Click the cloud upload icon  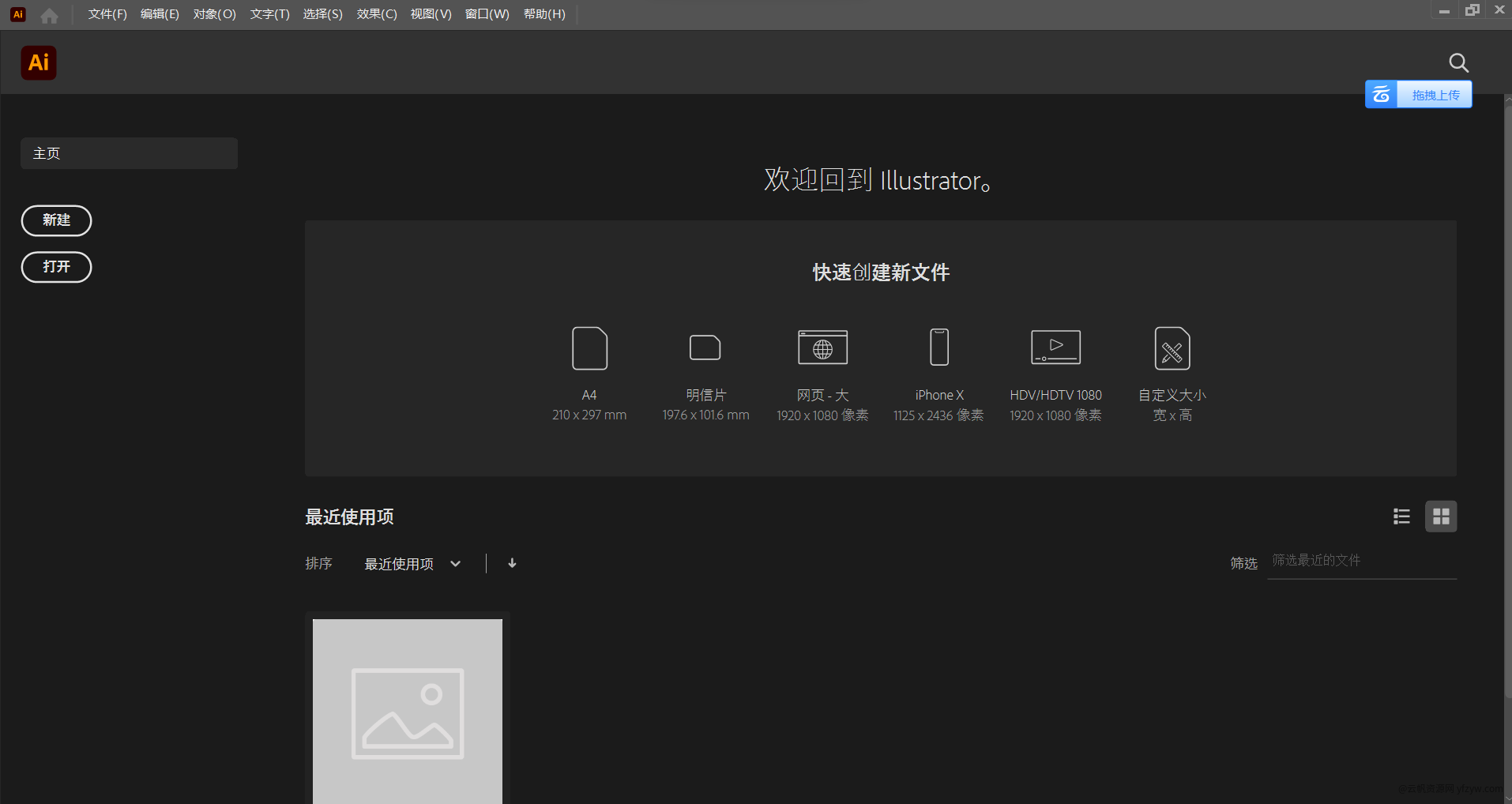pyautogui.click(x=1381, y=95)
